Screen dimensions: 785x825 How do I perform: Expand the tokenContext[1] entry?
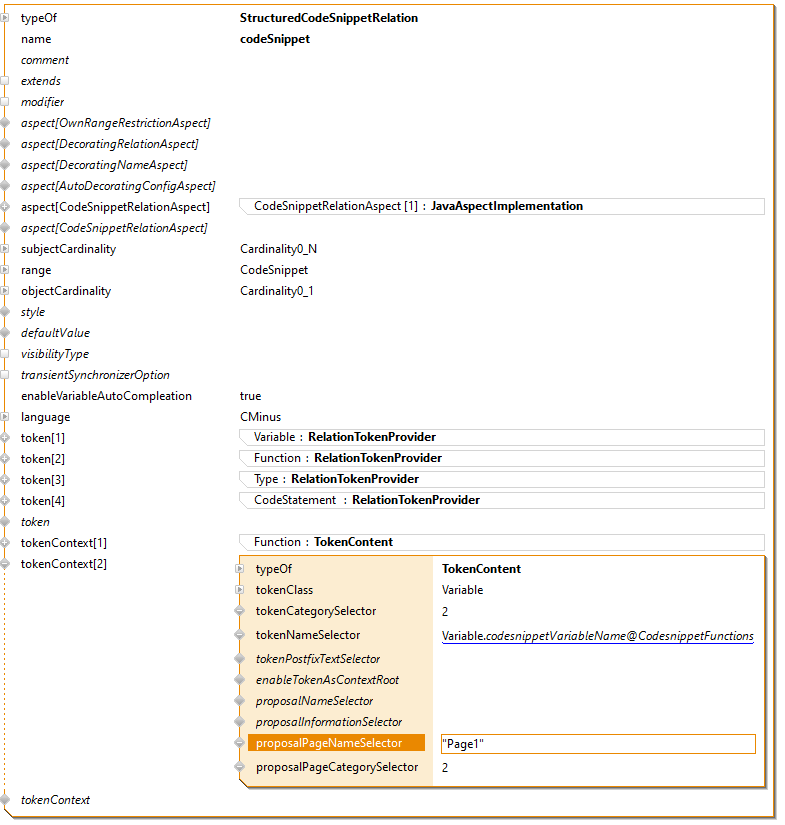click(5, 543)
